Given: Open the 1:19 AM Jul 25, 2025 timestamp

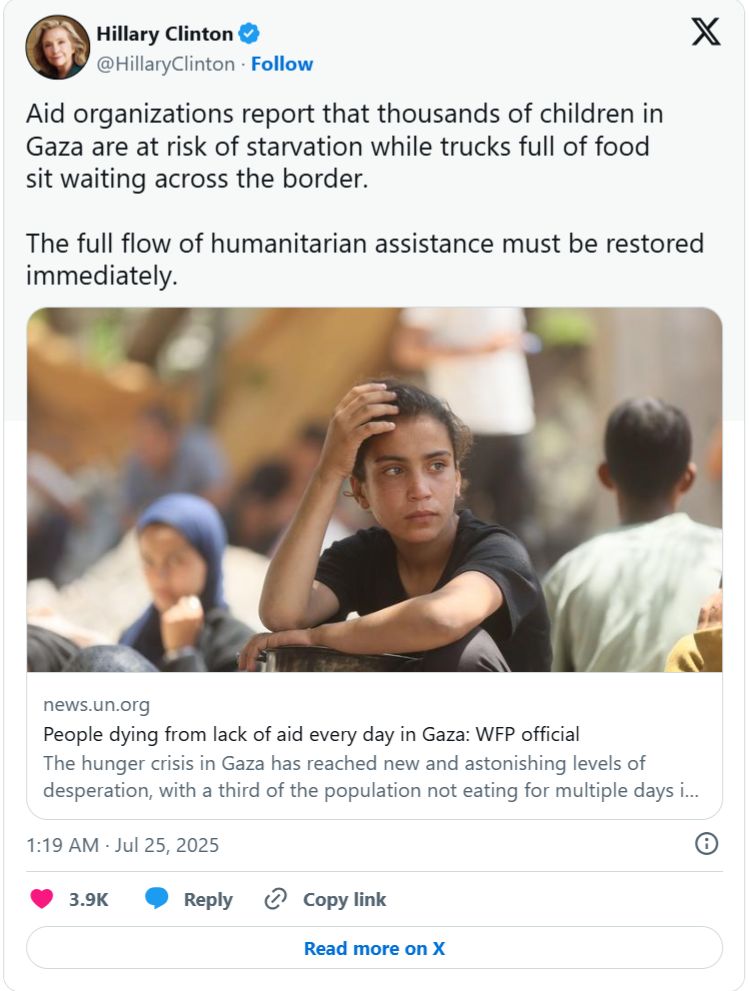Looking at the screenshot, I should [x=122, y=845].
